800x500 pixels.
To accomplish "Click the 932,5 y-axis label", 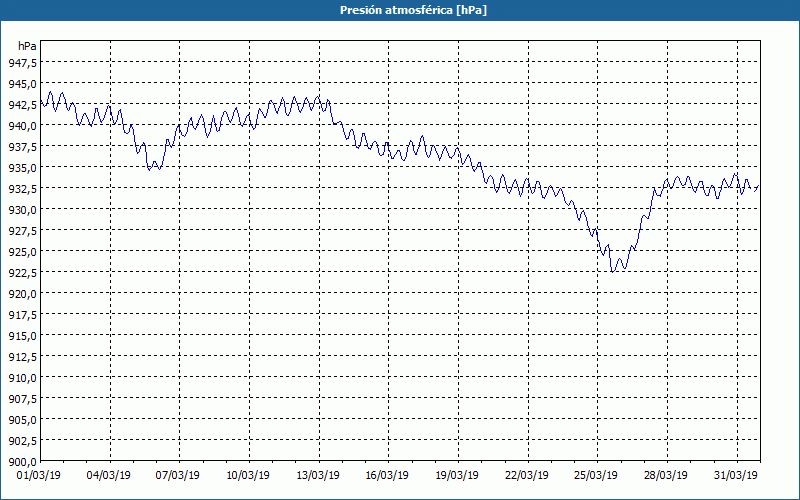I will (22, 188).
